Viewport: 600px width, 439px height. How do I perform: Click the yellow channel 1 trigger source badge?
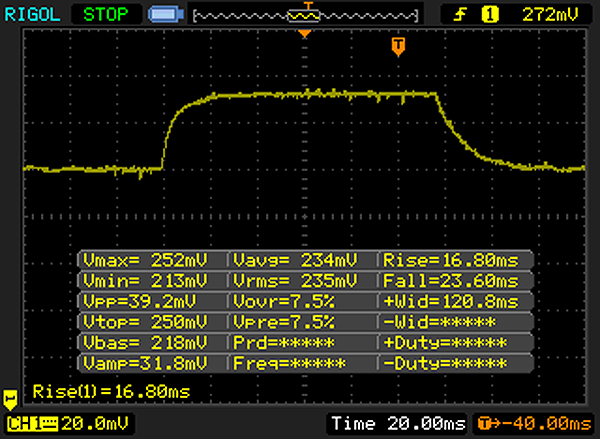pos(490,15)
